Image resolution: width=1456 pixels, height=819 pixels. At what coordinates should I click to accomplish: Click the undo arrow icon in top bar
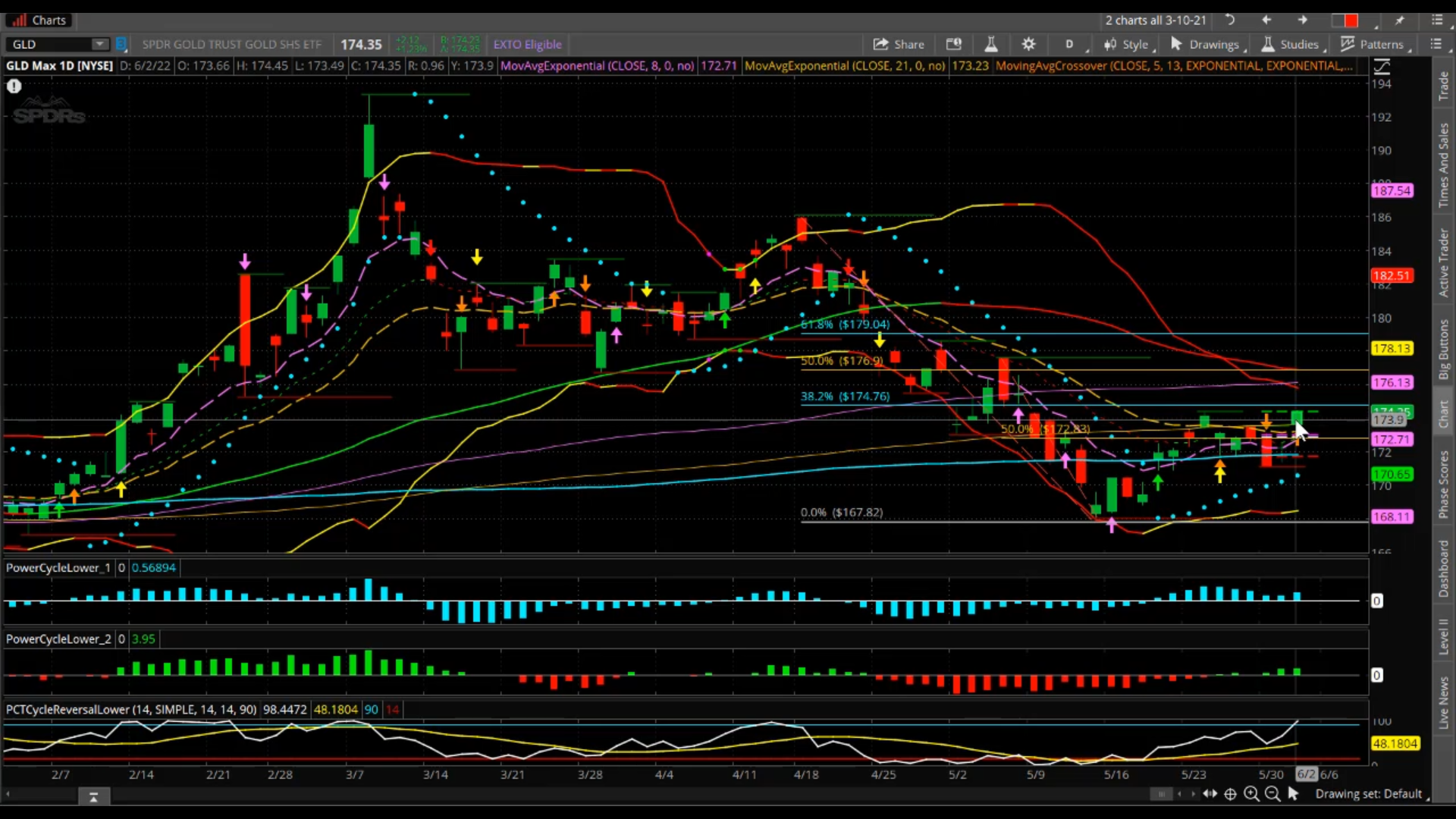[1230, 20]
